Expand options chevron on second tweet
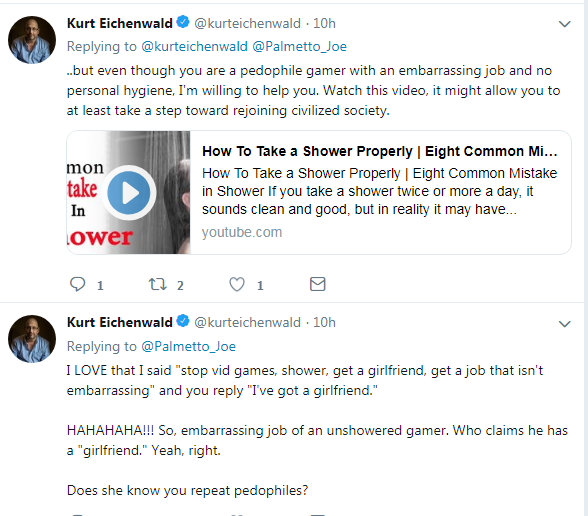The height and width of the screenshot is (516, 588). point(564,324)
